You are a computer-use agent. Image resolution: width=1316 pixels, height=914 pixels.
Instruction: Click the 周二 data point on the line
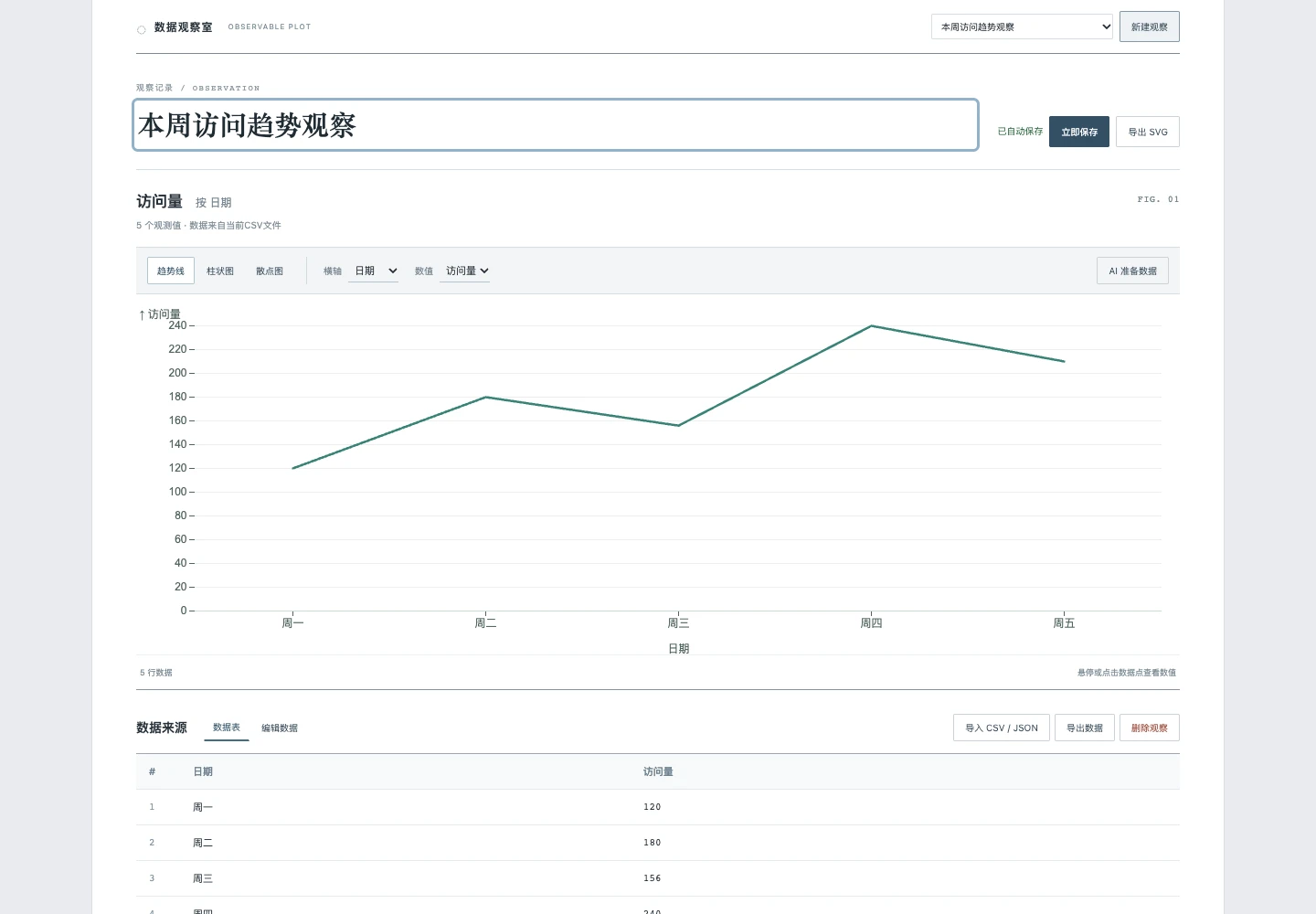[486, 397]
